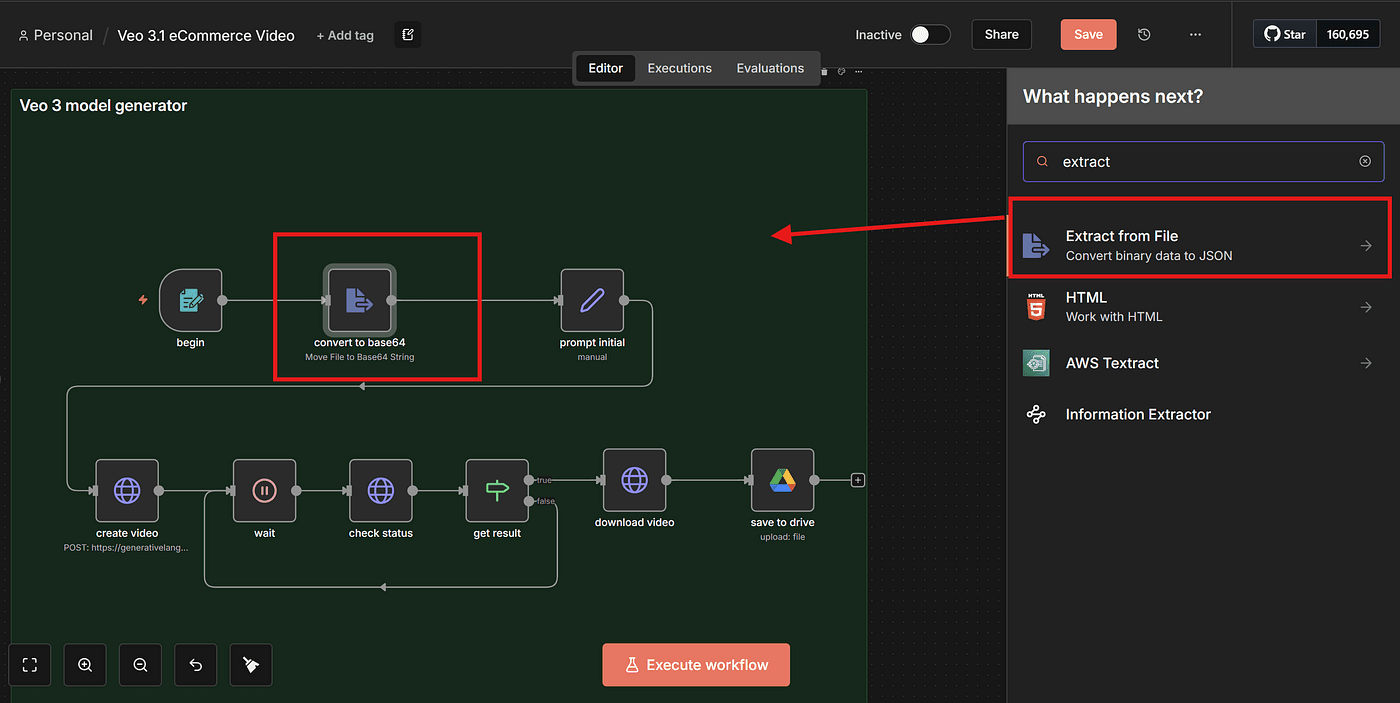Select the 'convert to base64' node
This screenshot has height=703, width=1400.
(x=359, y=300)
